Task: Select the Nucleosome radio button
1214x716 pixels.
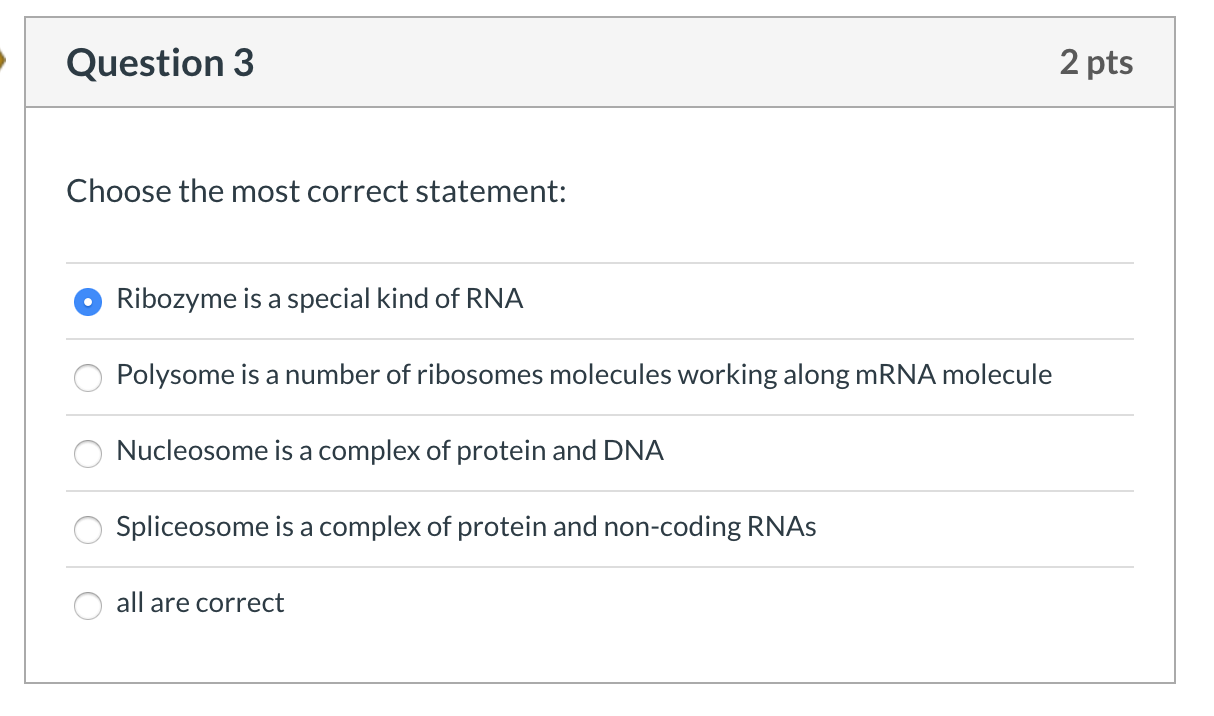Action: coord(89,454)
